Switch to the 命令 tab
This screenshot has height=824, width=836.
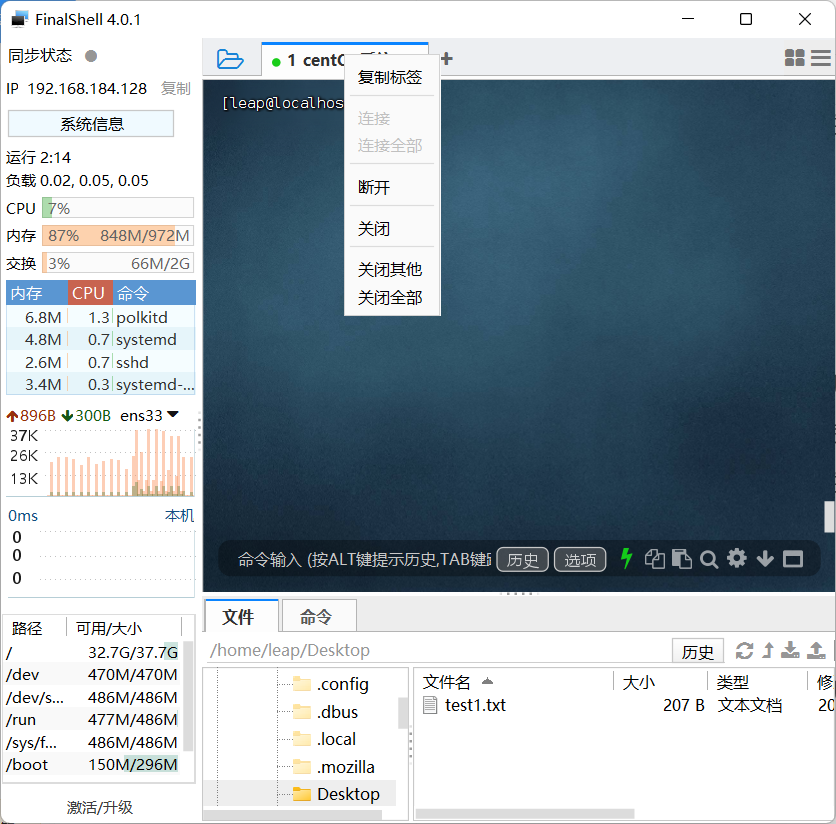[x=319, y=617]
